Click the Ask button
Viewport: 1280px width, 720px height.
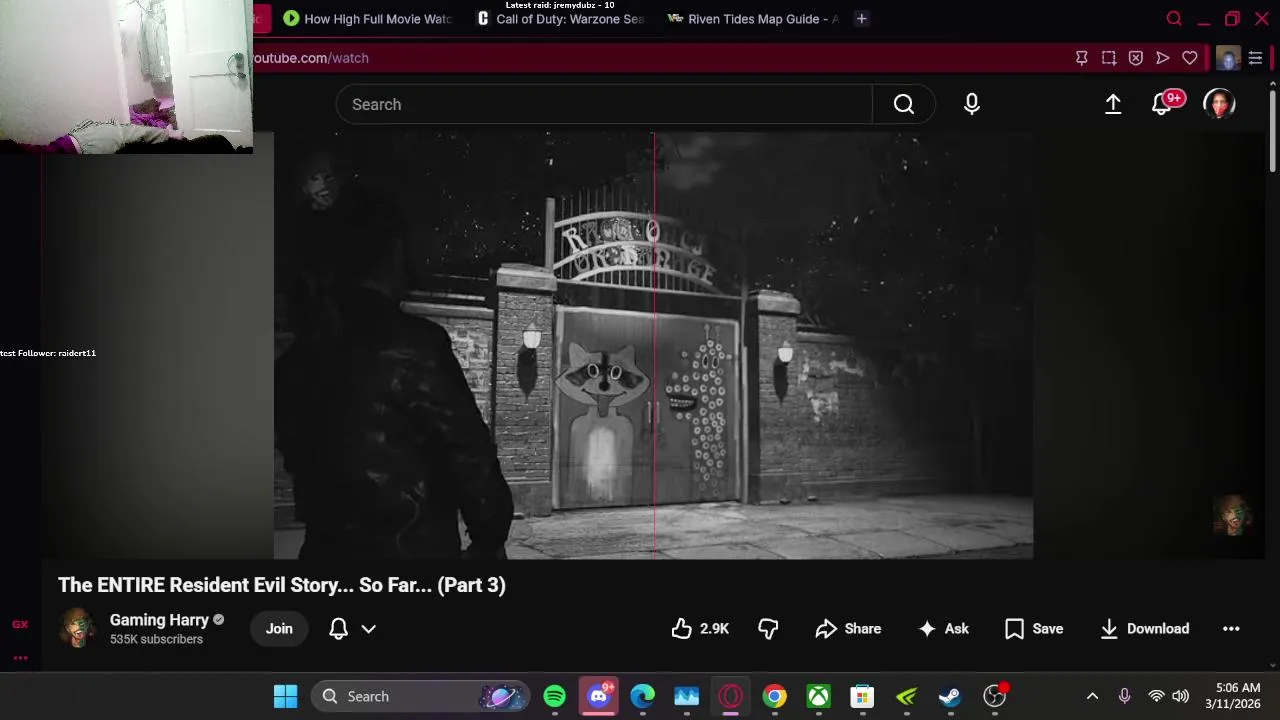click(x=943, y=628)
